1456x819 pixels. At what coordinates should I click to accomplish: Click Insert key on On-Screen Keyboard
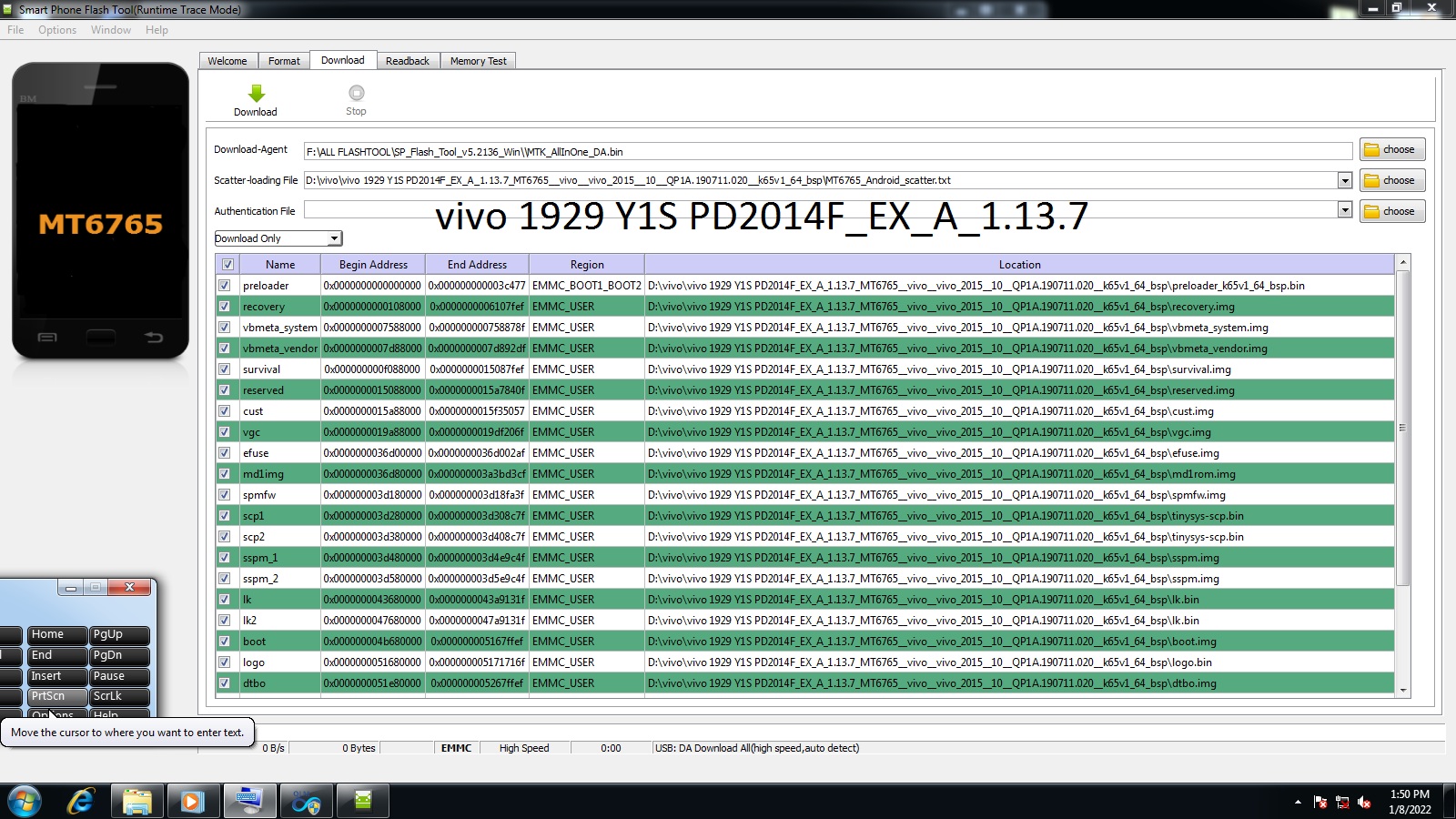click(x=56, y=676)
